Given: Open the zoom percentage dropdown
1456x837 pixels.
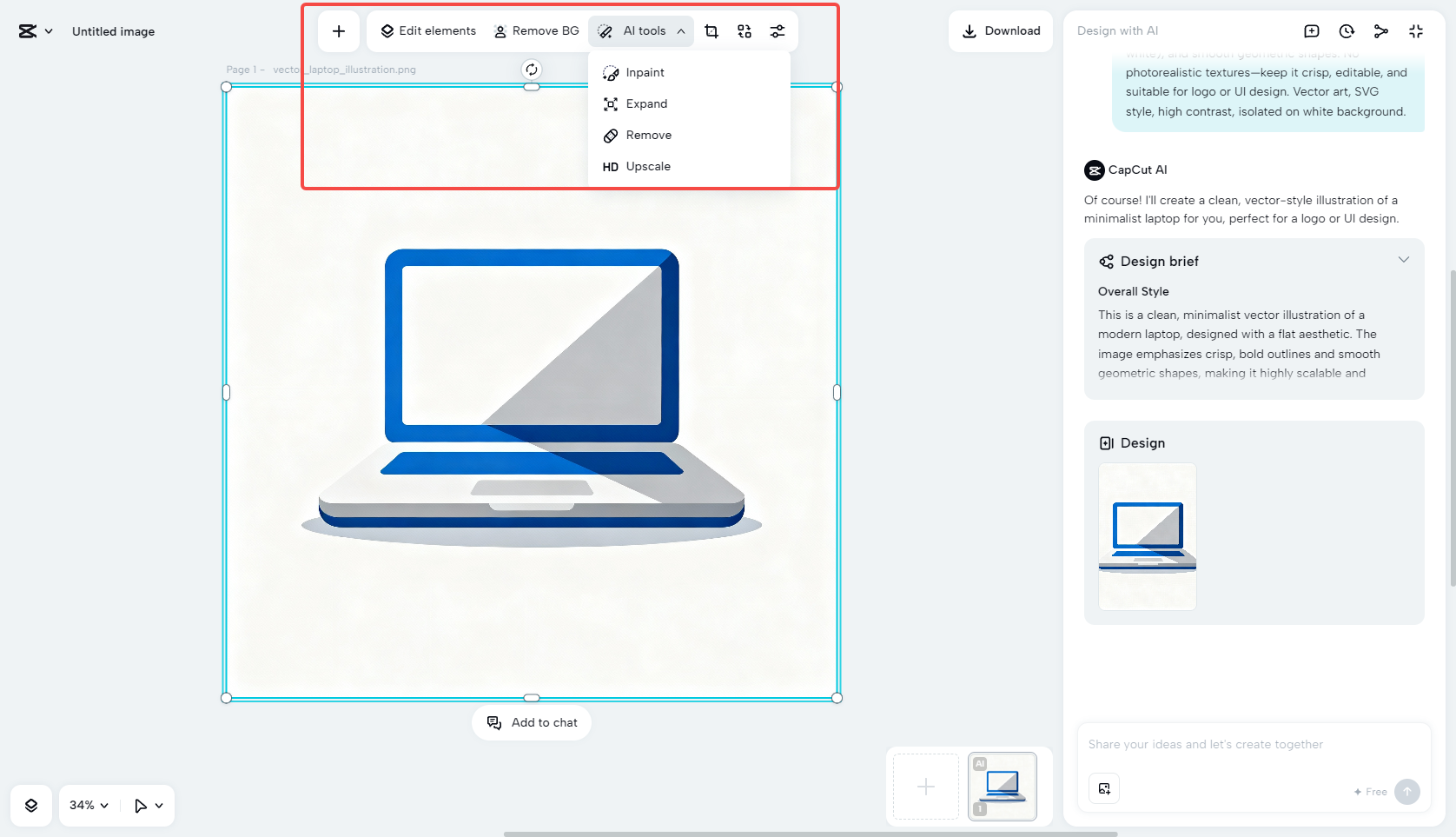Looking at the screenshot, I should tap(87, 805).
